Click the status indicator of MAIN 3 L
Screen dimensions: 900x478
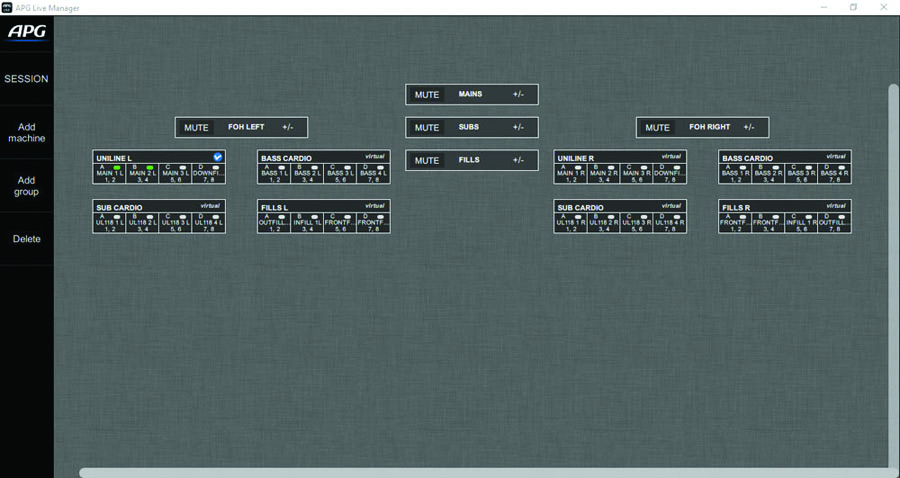click(x=183, y=168)
